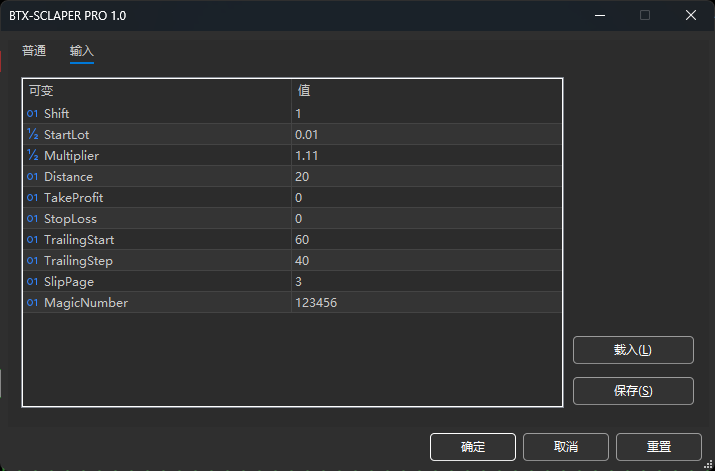
Task: Edit the StartLot value 0.01
Action: tap(425, 134)
